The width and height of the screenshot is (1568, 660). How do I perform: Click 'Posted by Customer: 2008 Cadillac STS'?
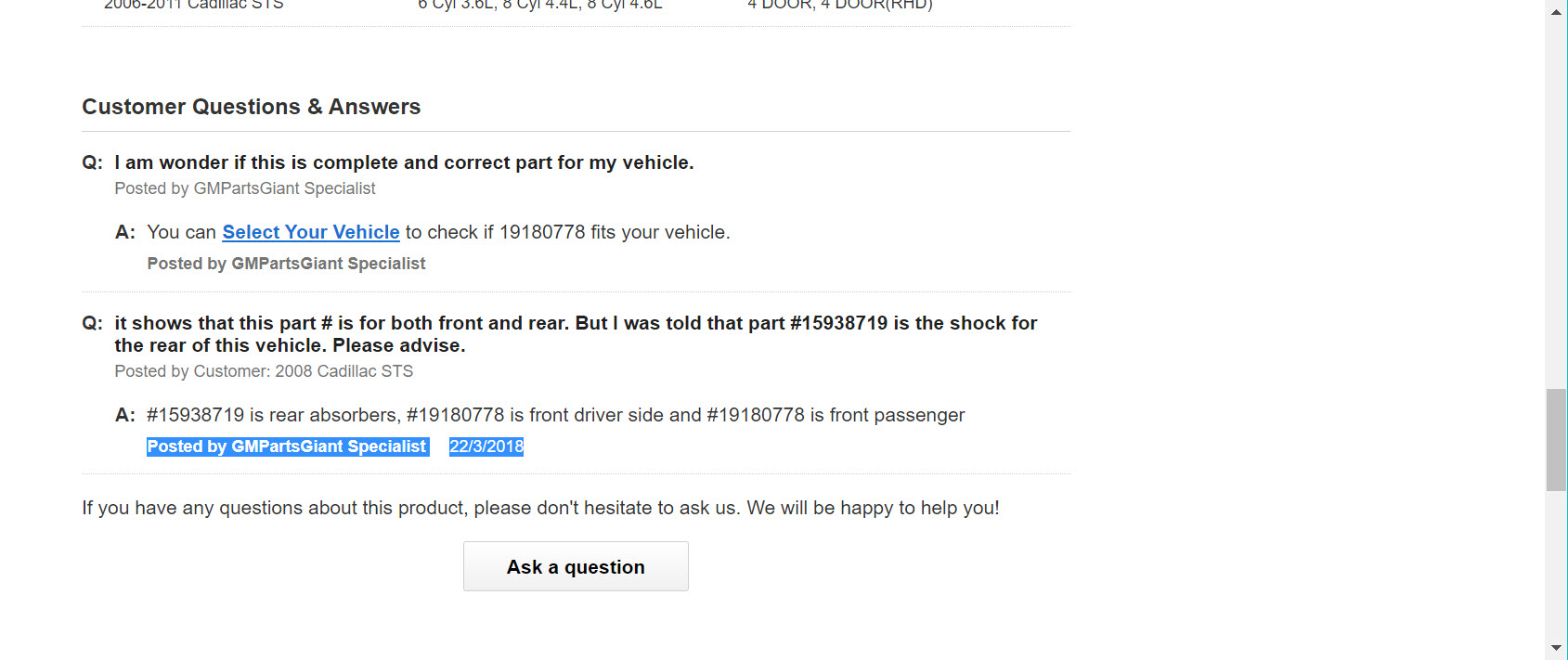(264, 371)
